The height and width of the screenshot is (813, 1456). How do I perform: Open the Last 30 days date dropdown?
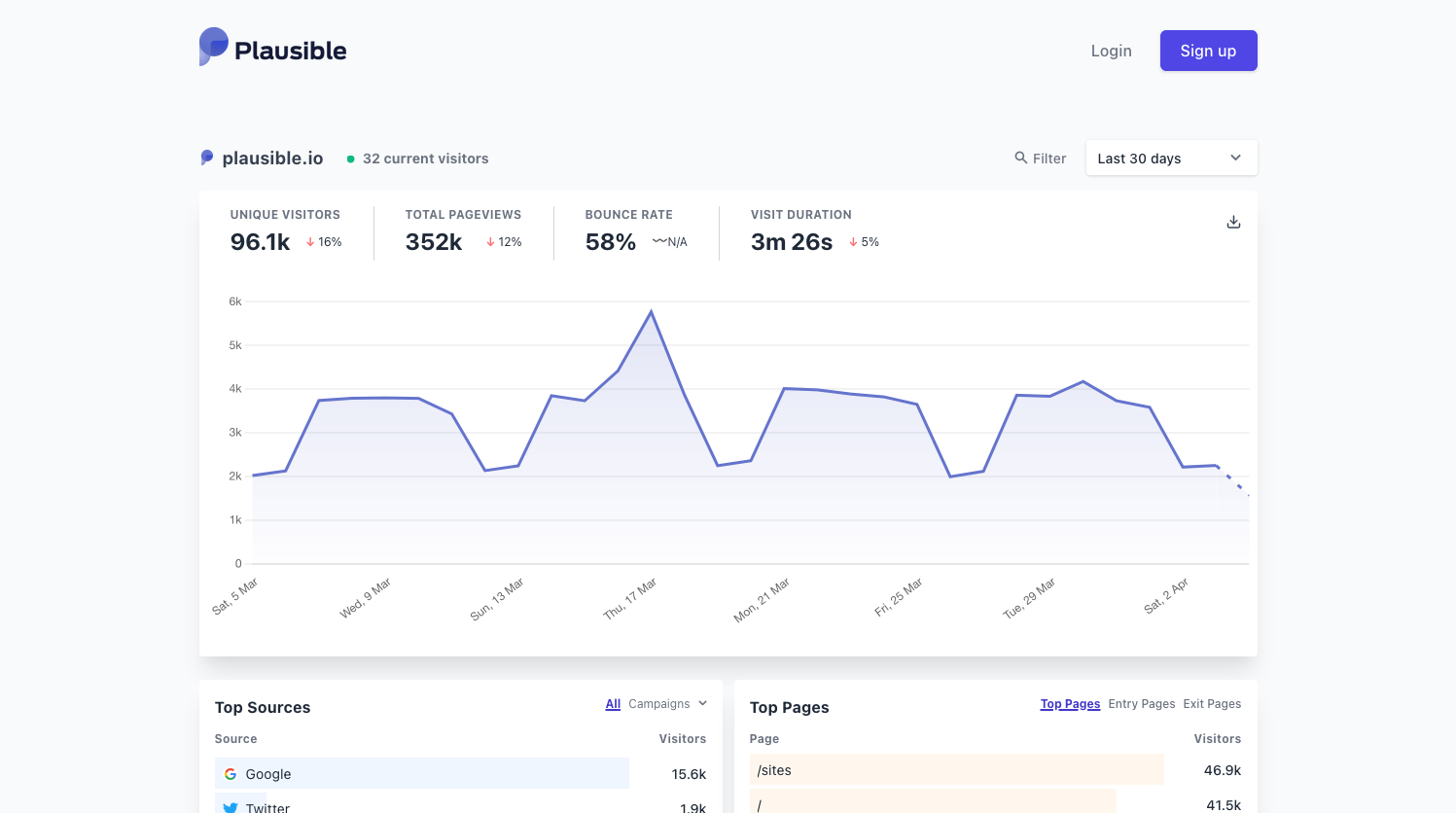[x=1171, y=158]
